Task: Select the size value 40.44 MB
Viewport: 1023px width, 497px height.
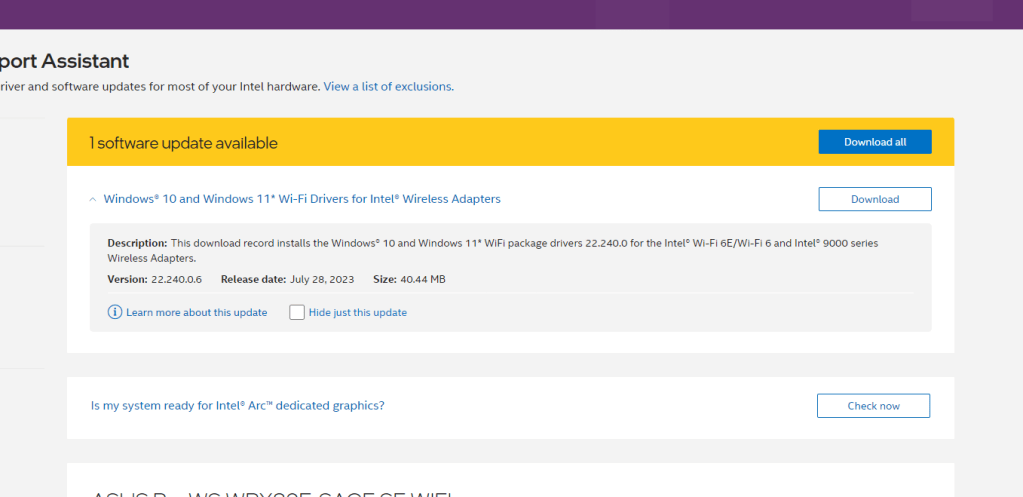Action: (422, 279)
